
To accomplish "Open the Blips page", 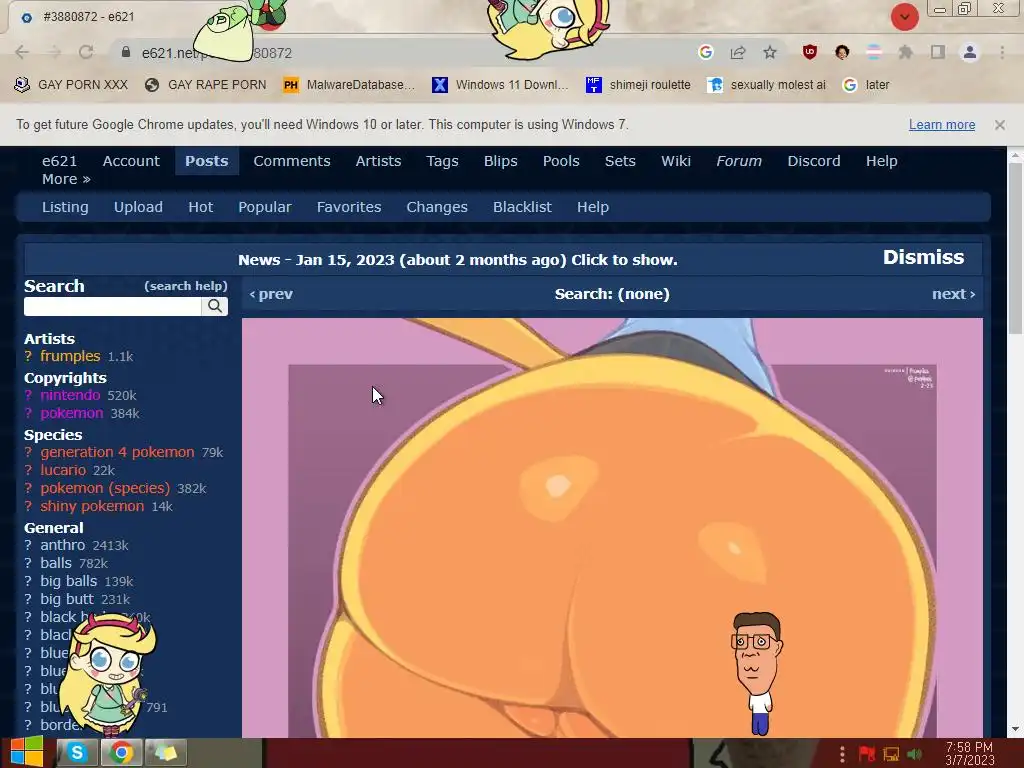I will click(500, 161).
